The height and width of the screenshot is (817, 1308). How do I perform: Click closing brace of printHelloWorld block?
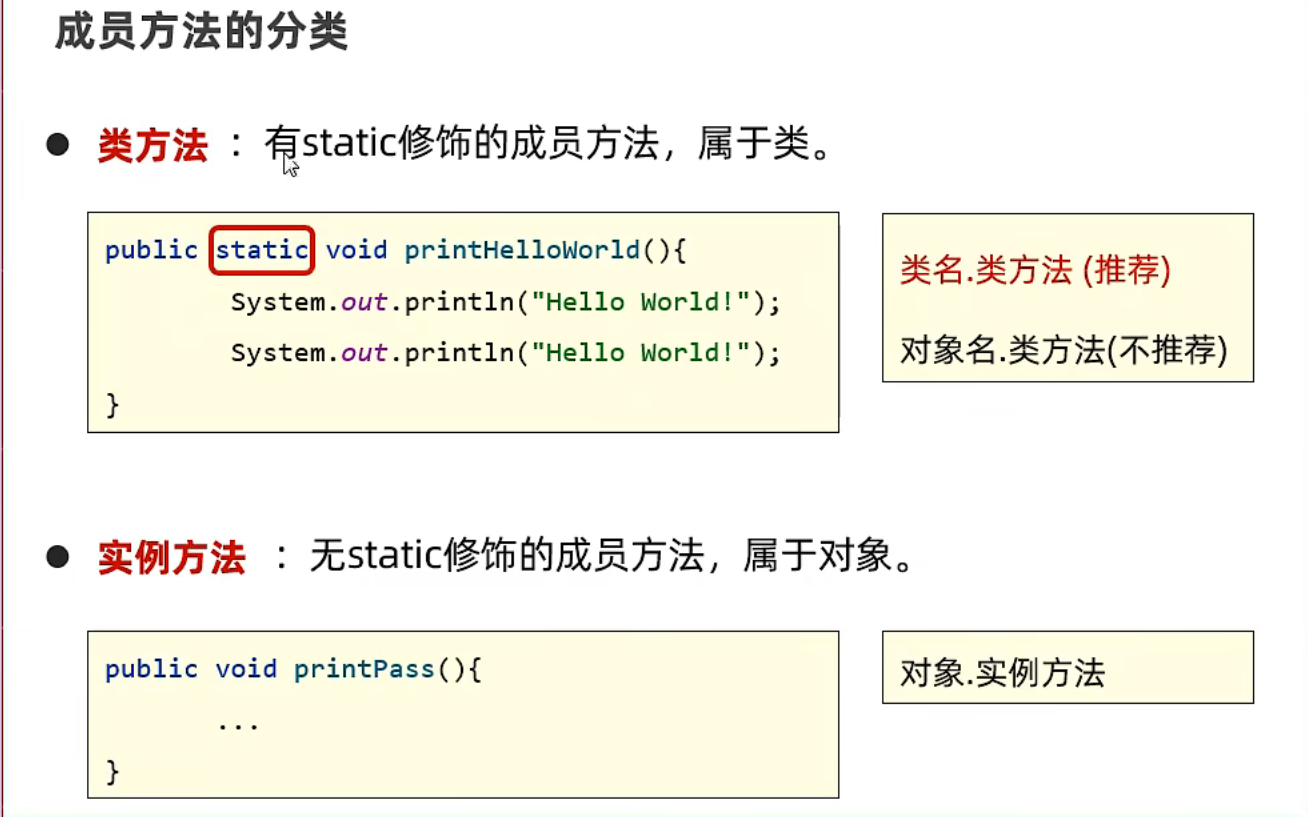(x=113, y=405)
